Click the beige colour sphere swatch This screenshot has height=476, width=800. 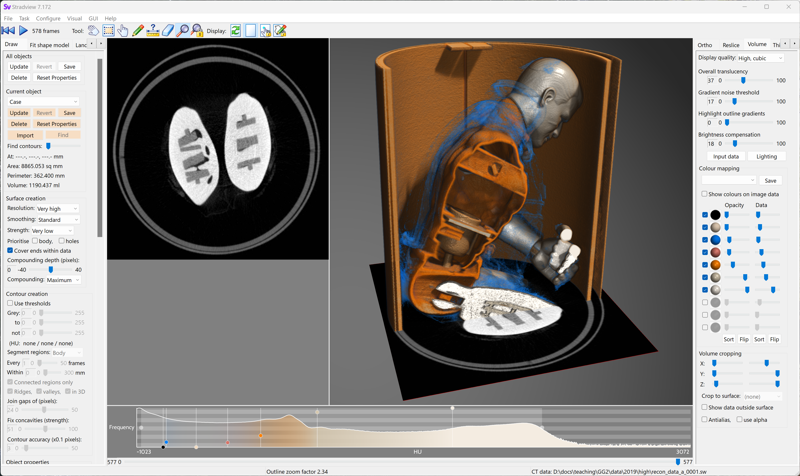pos(715,227)
